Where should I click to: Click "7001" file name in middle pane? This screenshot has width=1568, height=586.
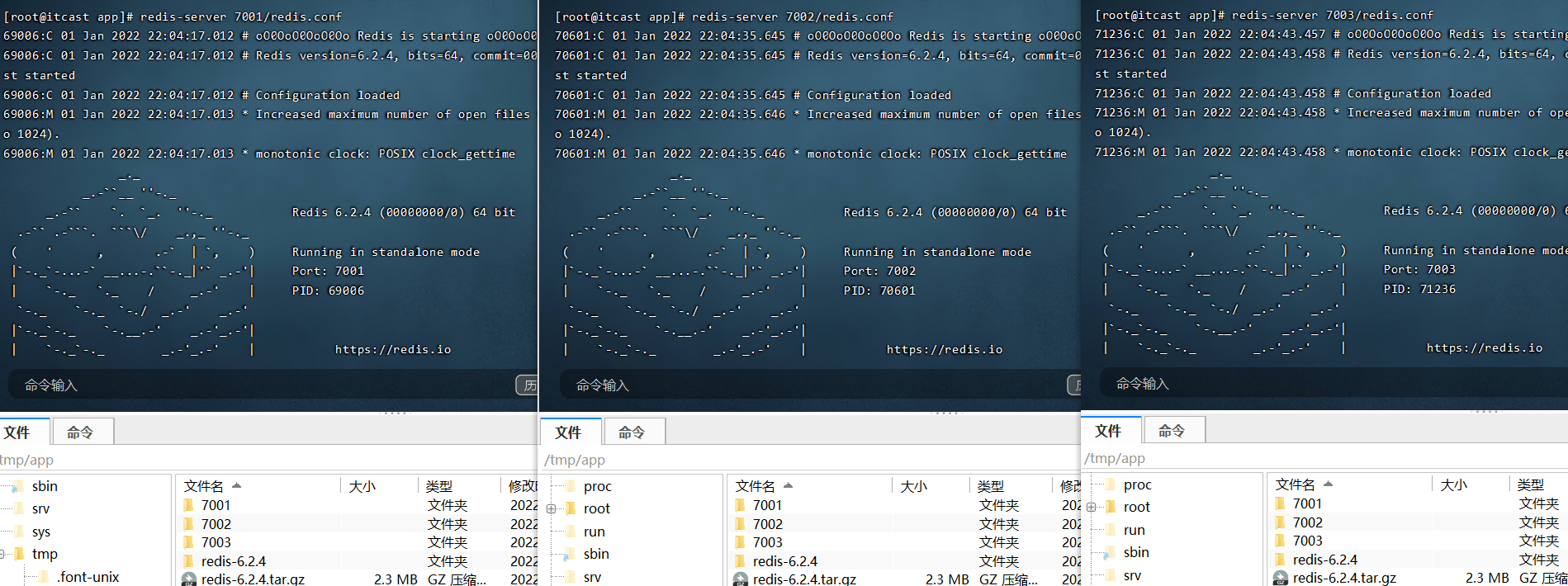(767, 505)
